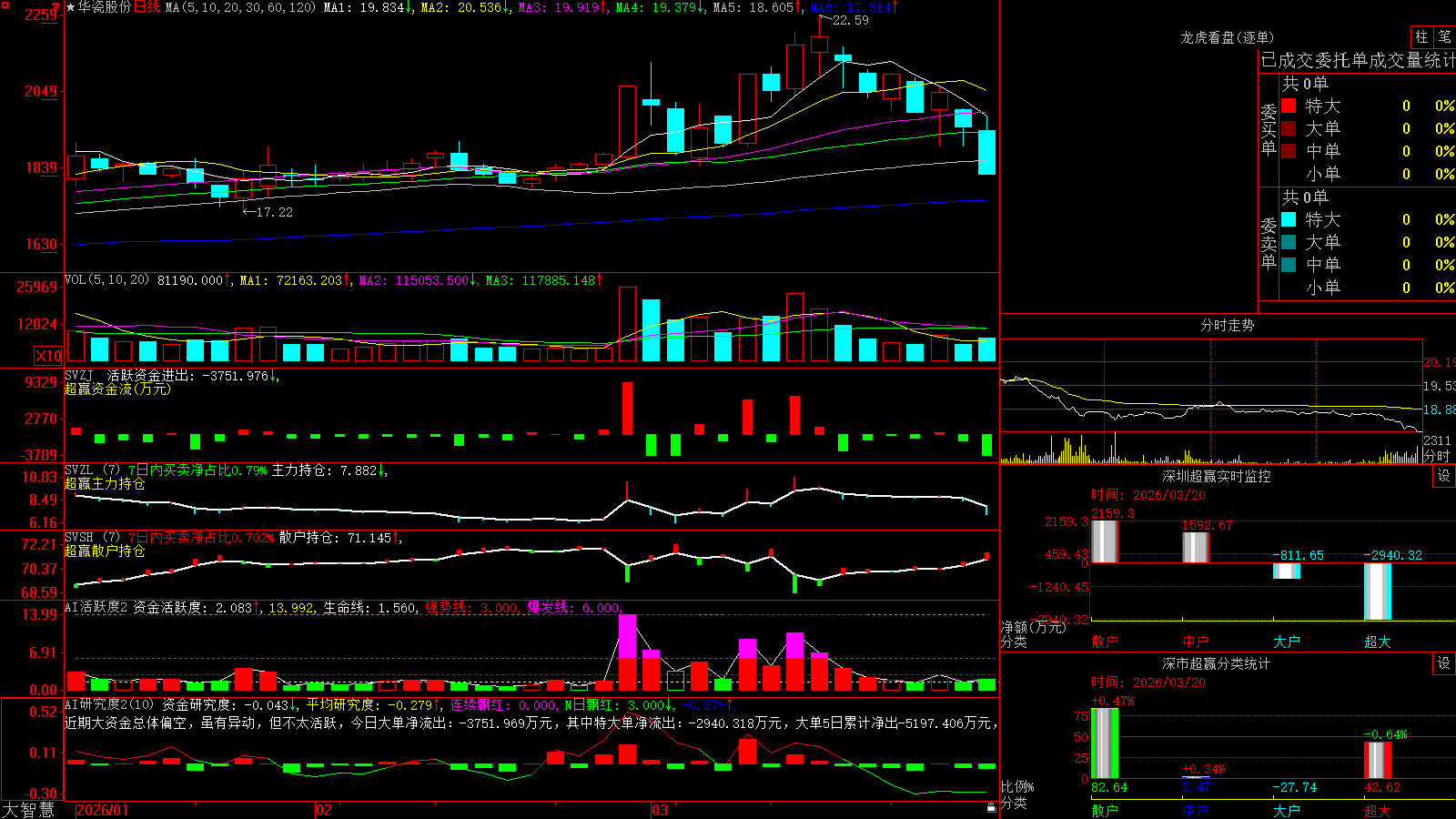Click the lock icon at chart bottom corner

coord(991,807)
